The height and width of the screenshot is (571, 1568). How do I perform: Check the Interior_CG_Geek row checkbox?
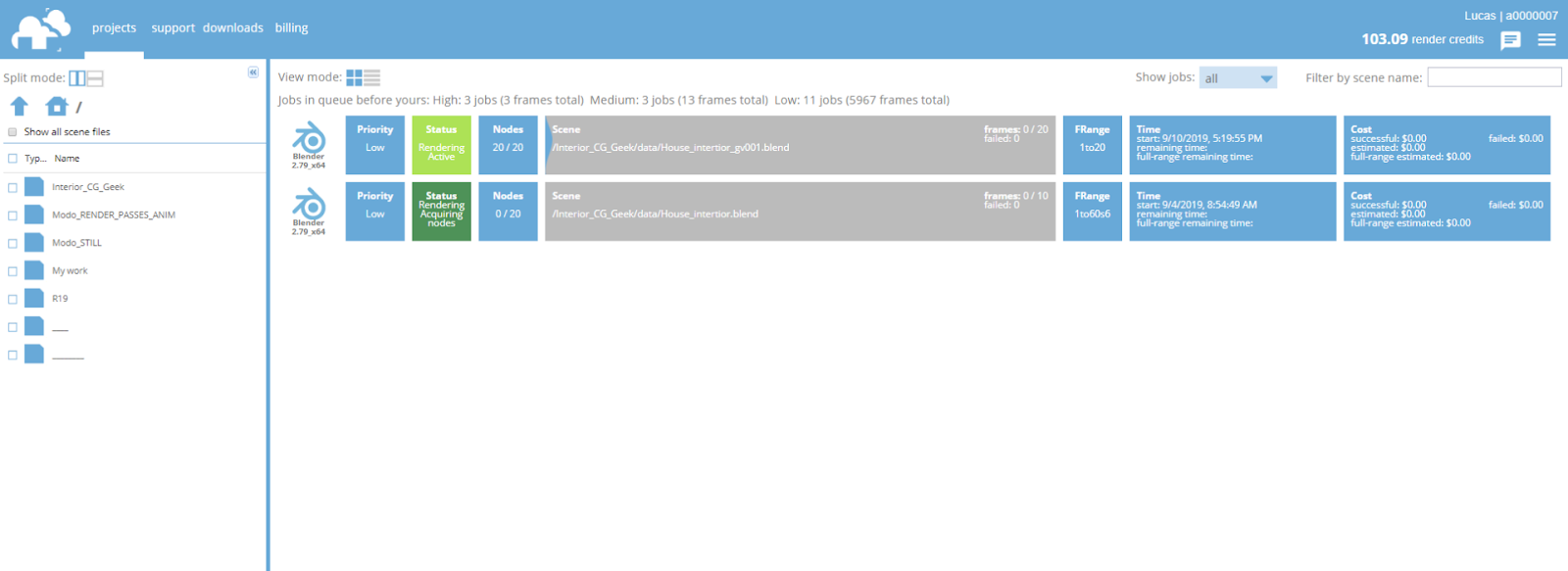pyautogui.click(x=13, y=187)
